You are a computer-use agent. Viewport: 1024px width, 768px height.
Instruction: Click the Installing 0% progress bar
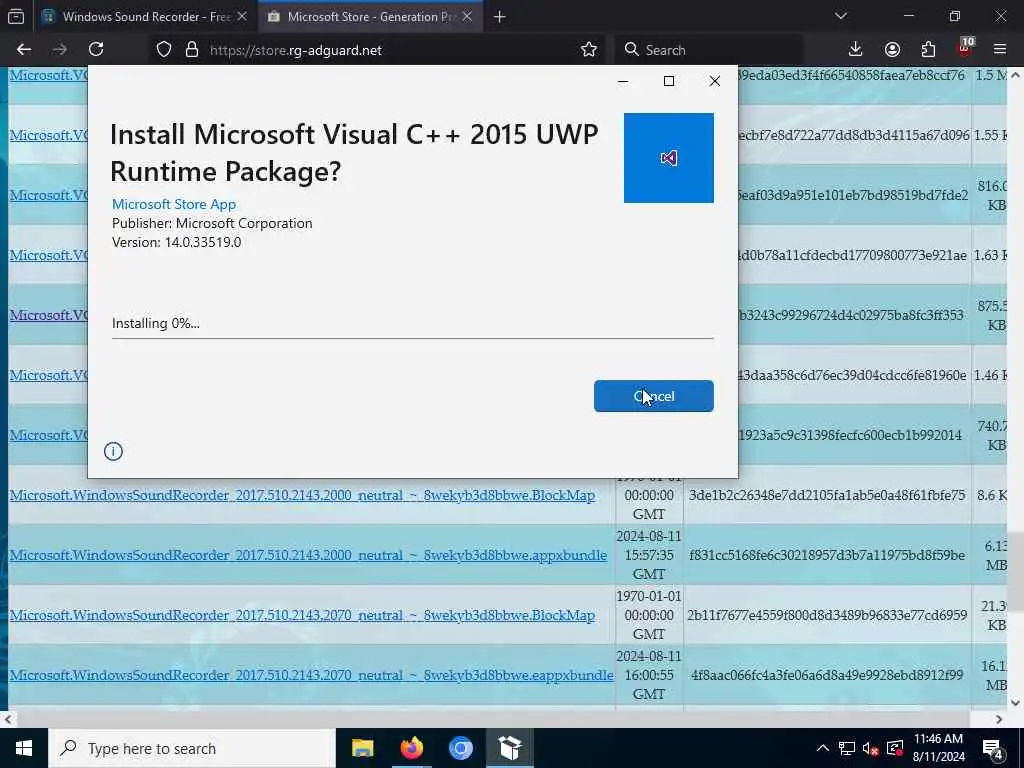[413, 338]
